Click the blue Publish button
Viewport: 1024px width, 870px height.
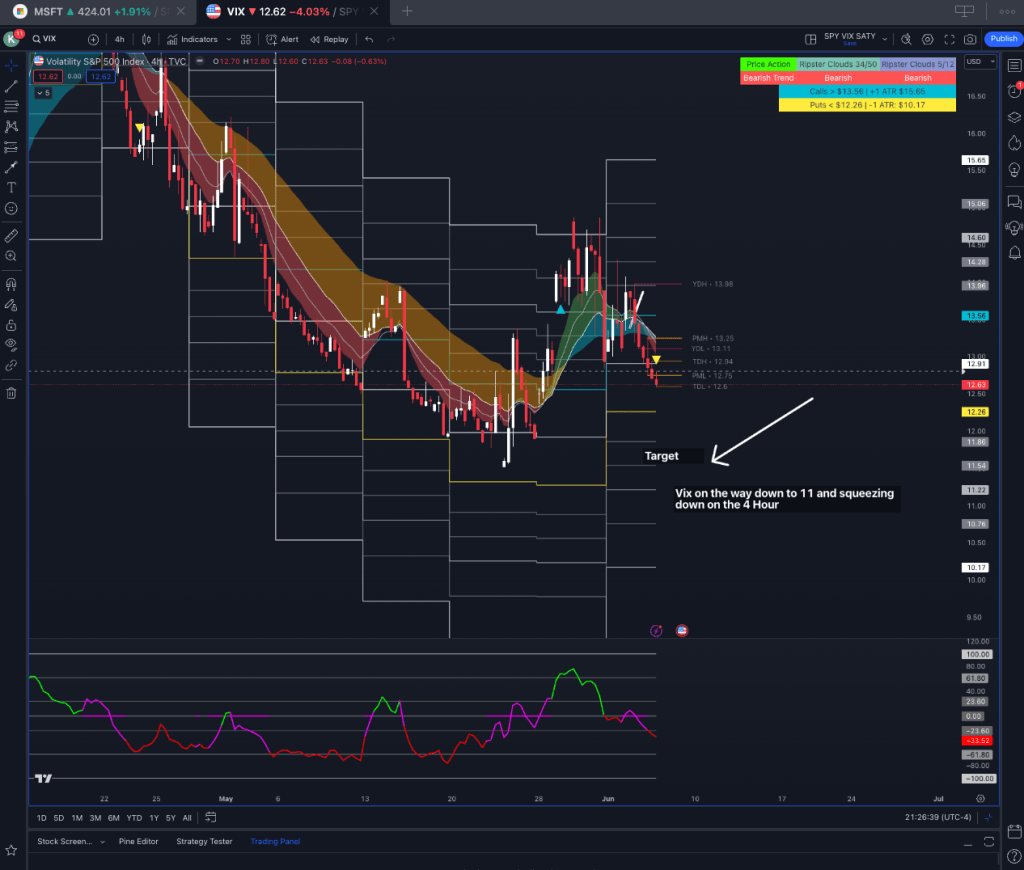(x=1002, y=39)
